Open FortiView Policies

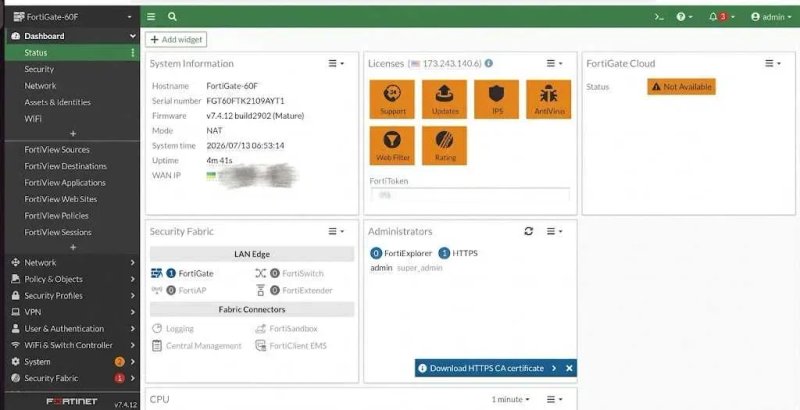click(x=56, y=215)
